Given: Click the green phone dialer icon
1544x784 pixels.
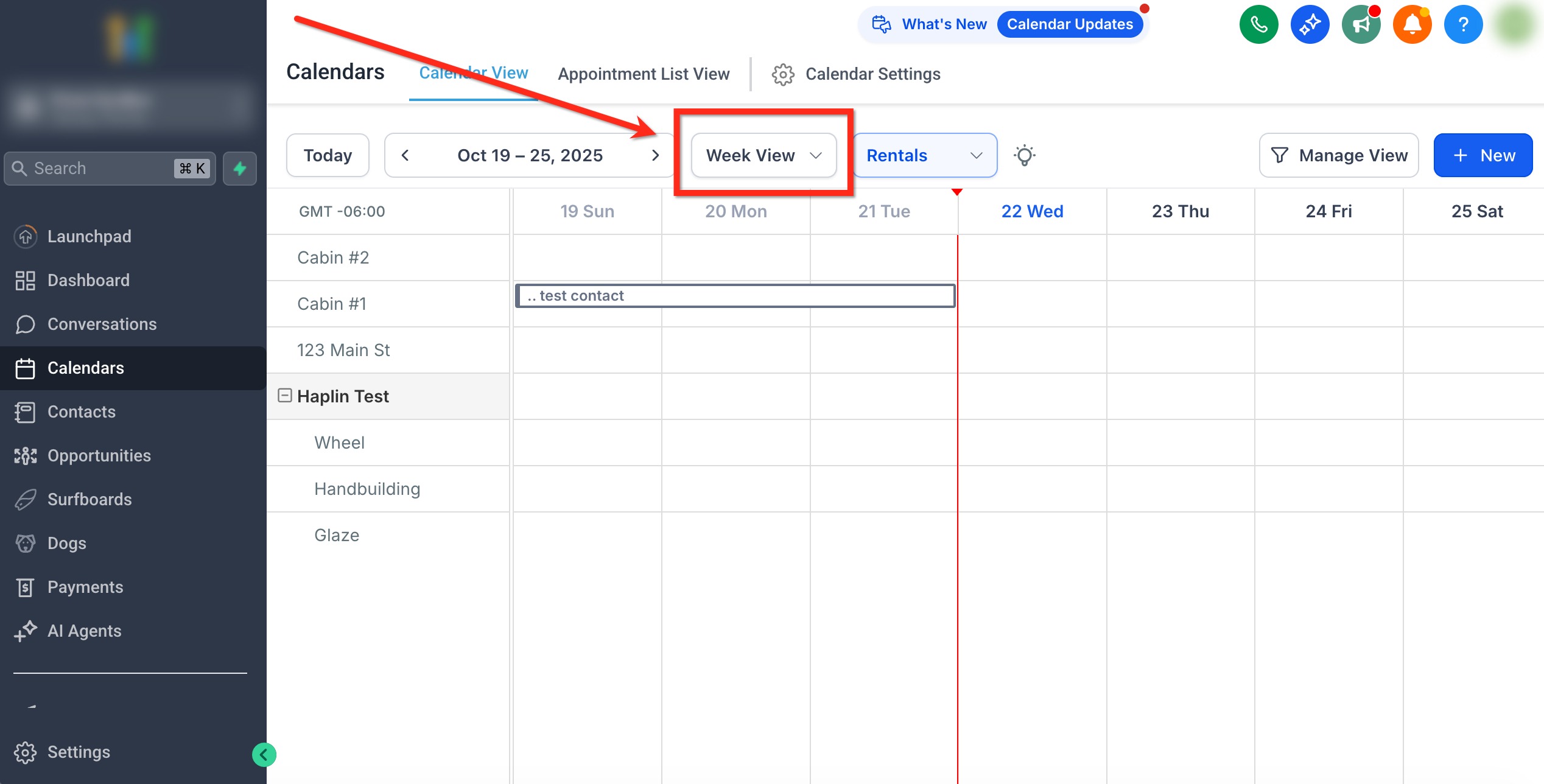Looking at the screenshot, I should 1258,24.
